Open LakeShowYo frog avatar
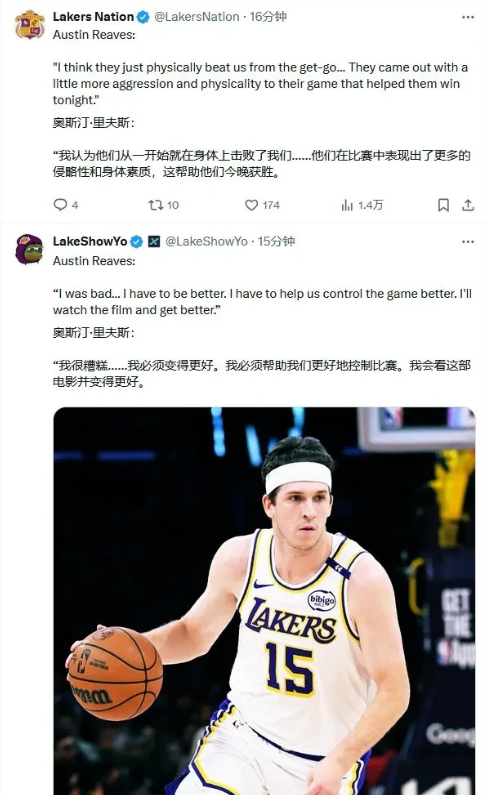 tap(29, 249)
